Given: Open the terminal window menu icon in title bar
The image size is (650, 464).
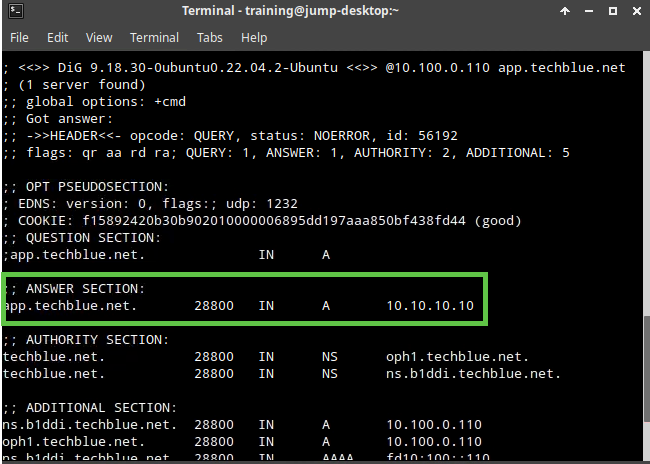Looking at the screenshot, I should pos(15,11).
